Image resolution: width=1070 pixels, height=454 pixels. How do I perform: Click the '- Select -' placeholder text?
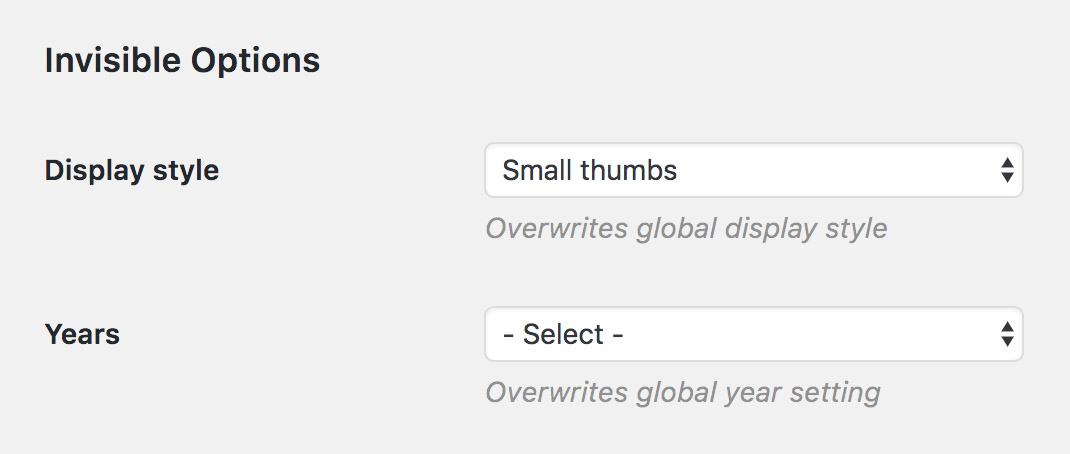[x=563, y=334]
